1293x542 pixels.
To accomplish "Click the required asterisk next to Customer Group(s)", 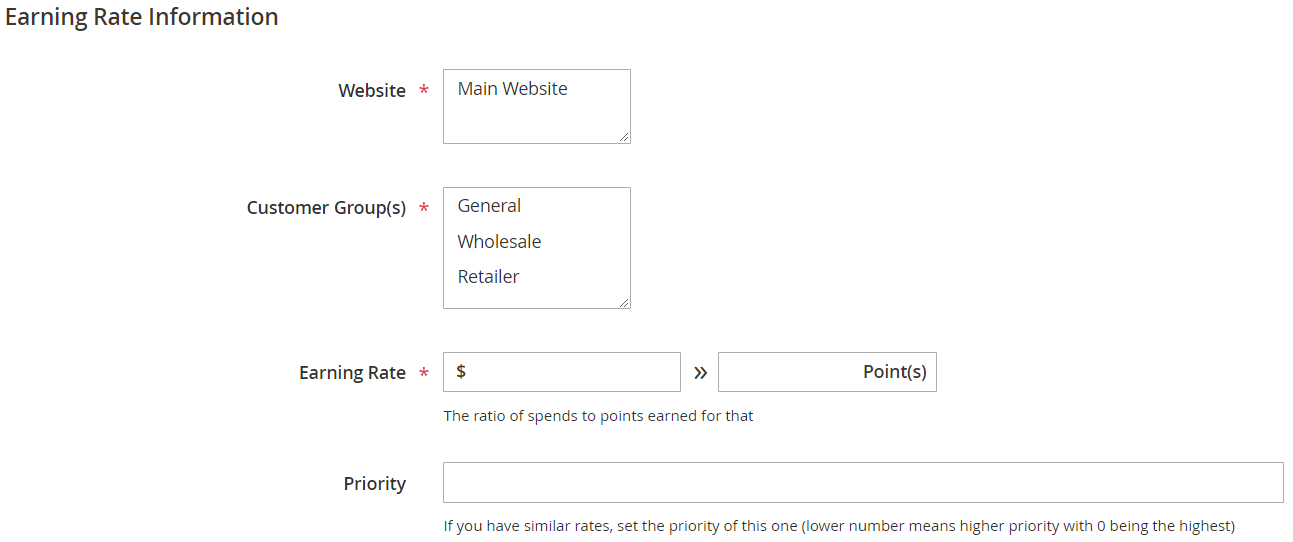I will pyautogui.click(x=424, y=209).
